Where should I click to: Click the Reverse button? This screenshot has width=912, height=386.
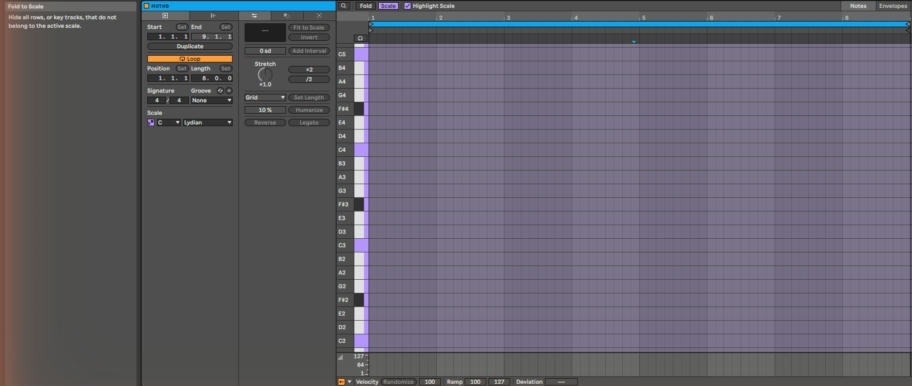click(x=265, y=123)
